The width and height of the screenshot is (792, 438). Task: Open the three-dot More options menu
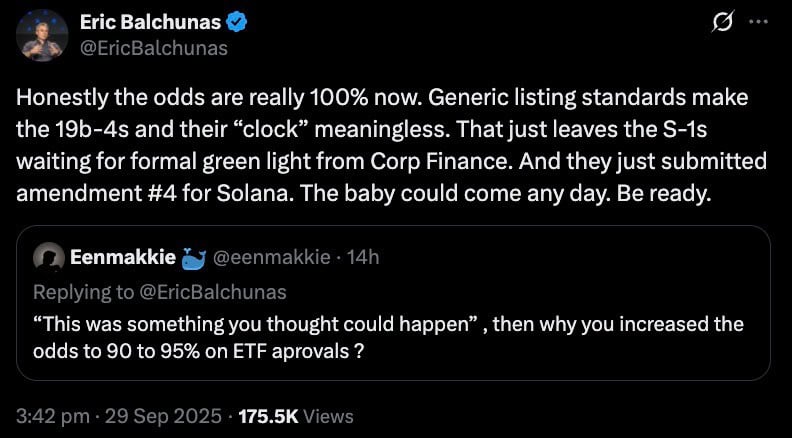(759, 23)
